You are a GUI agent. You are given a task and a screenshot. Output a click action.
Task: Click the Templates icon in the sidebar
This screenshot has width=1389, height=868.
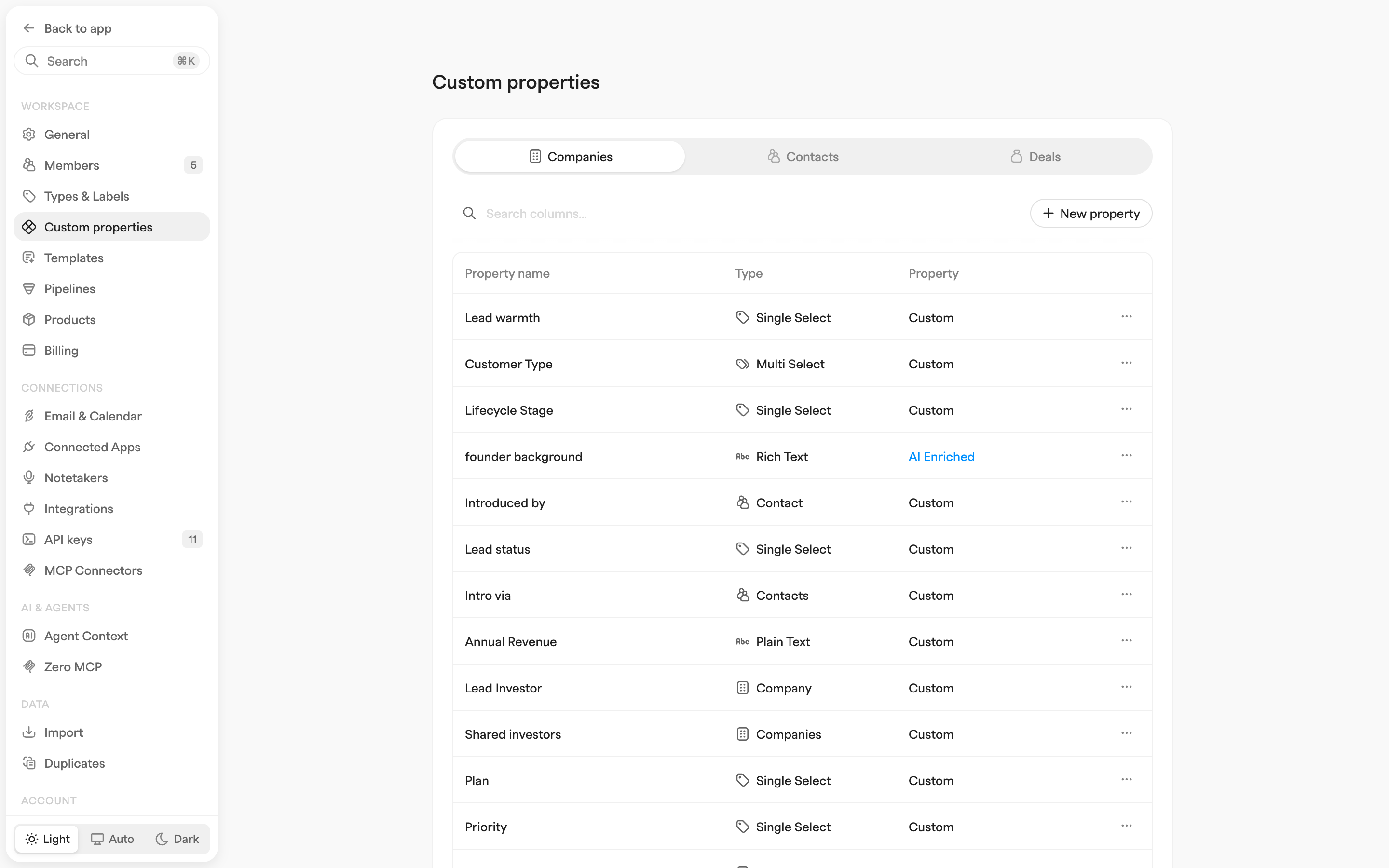click(x=29, y=258)
